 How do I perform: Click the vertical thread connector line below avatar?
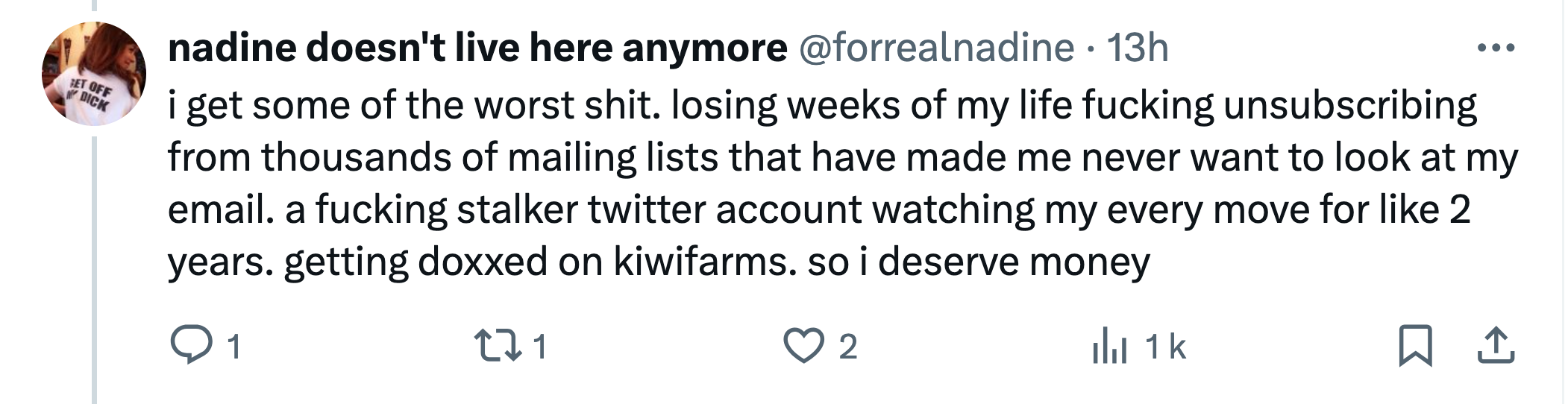coord(94,270)
